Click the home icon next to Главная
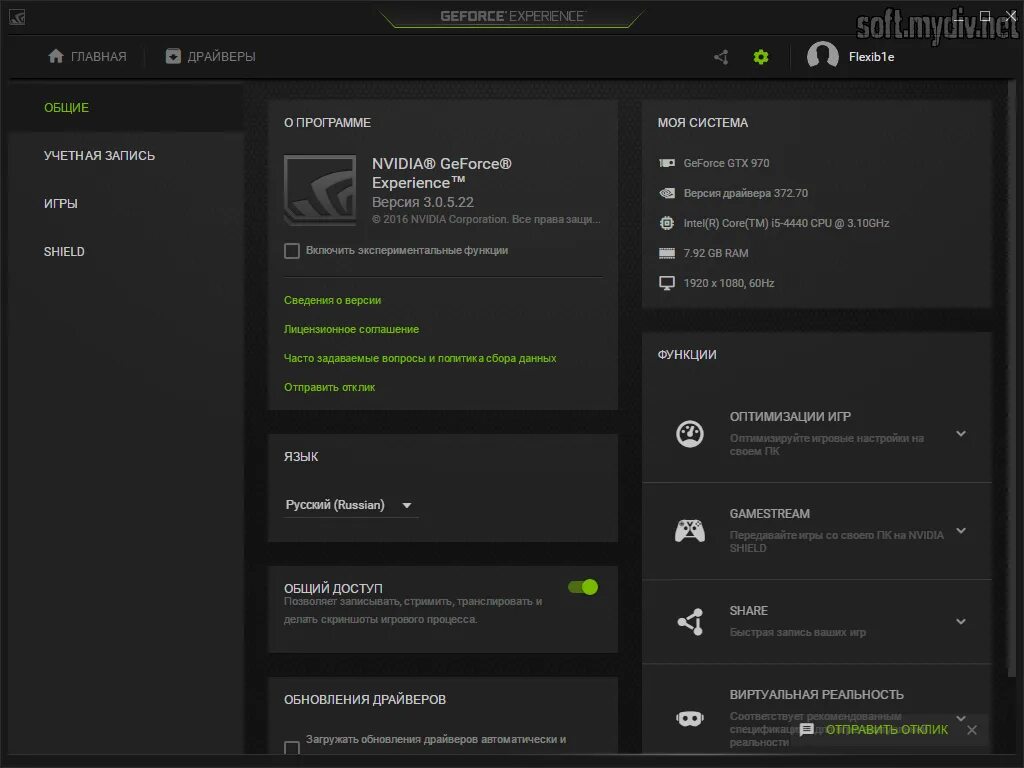The height and width of the screenshot is (768, 1024). point(56,56)
